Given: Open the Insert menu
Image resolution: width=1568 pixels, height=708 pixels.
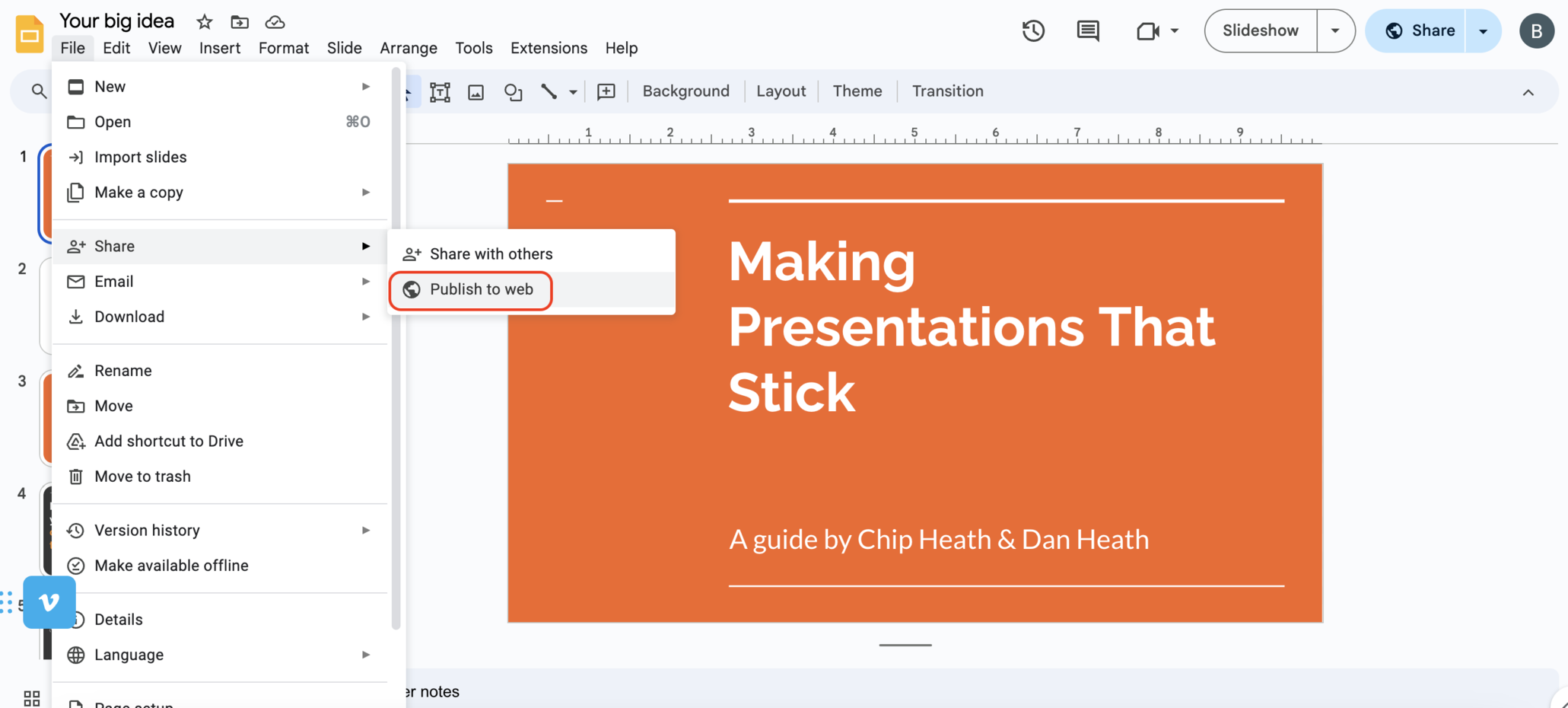Looking at the screenshot, I should point(220,48).
